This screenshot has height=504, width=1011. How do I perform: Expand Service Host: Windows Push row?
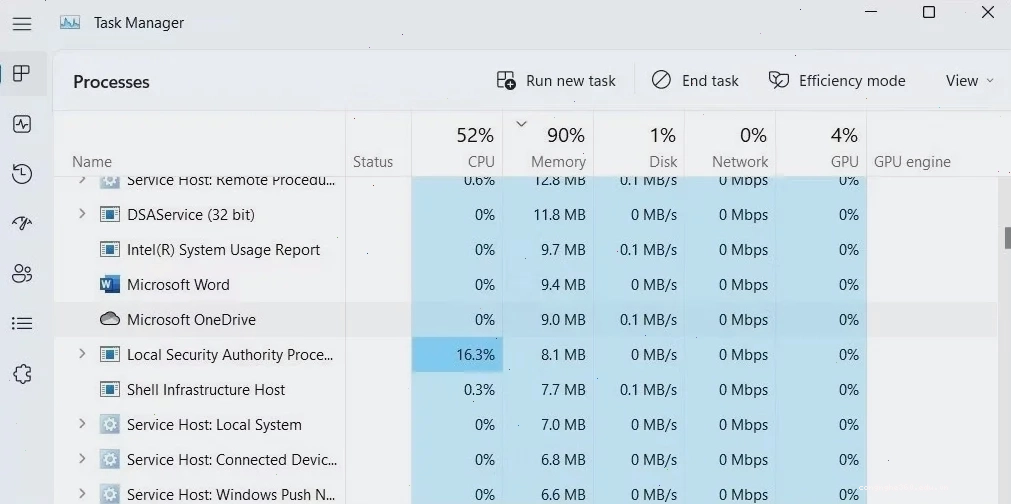click(82, 494)
